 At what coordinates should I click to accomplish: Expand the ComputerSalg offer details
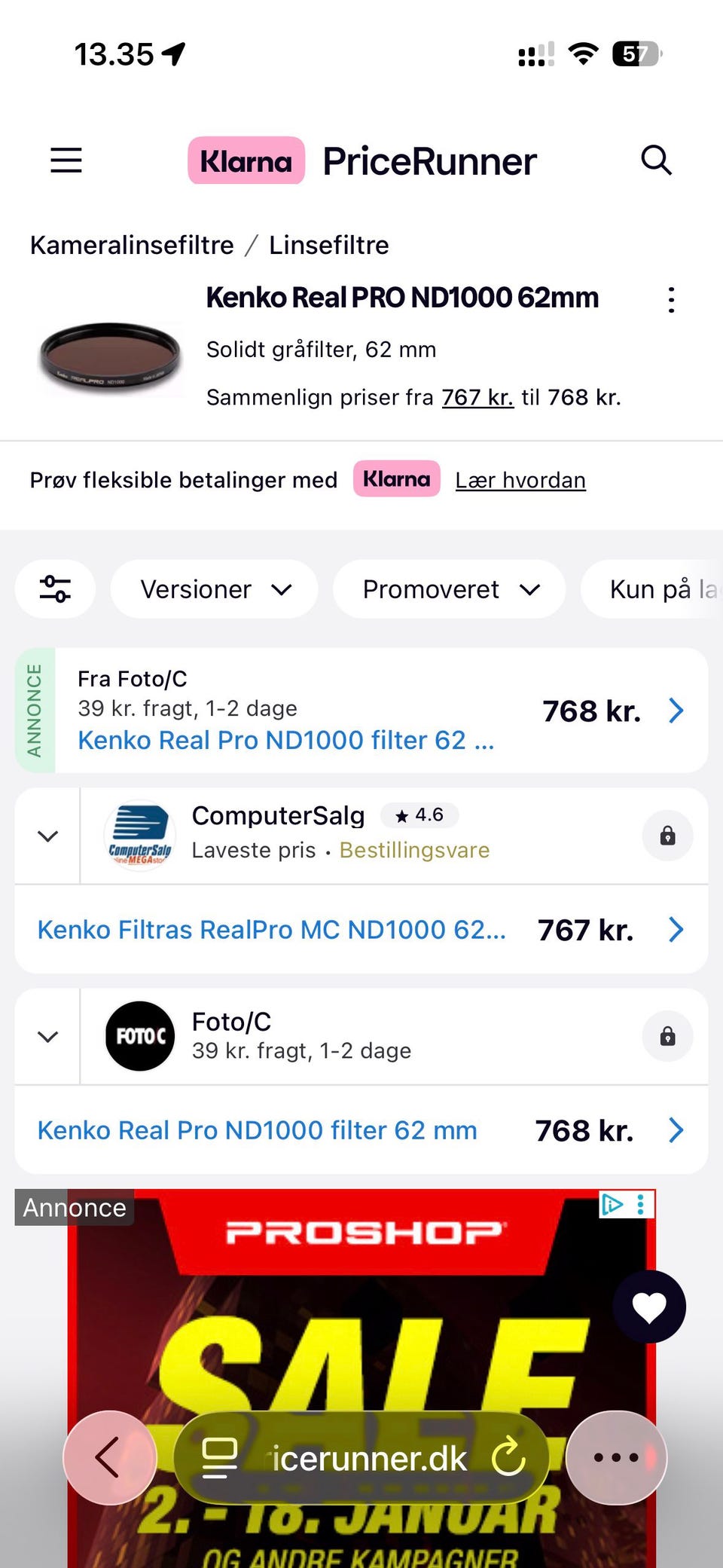point(48,836)
